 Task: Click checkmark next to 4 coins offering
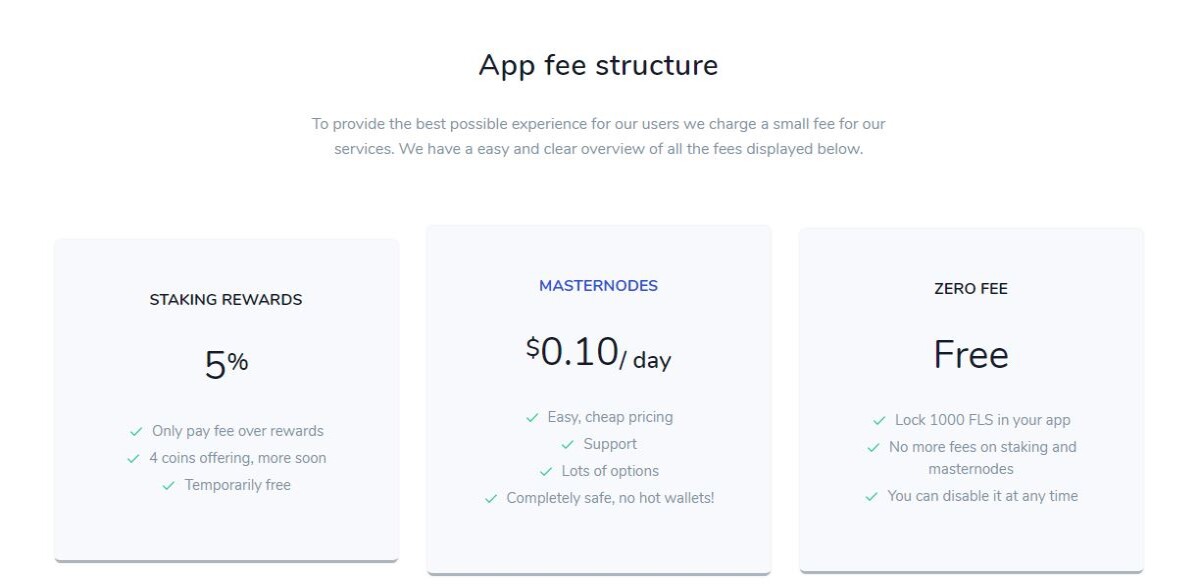pos(133,459)
